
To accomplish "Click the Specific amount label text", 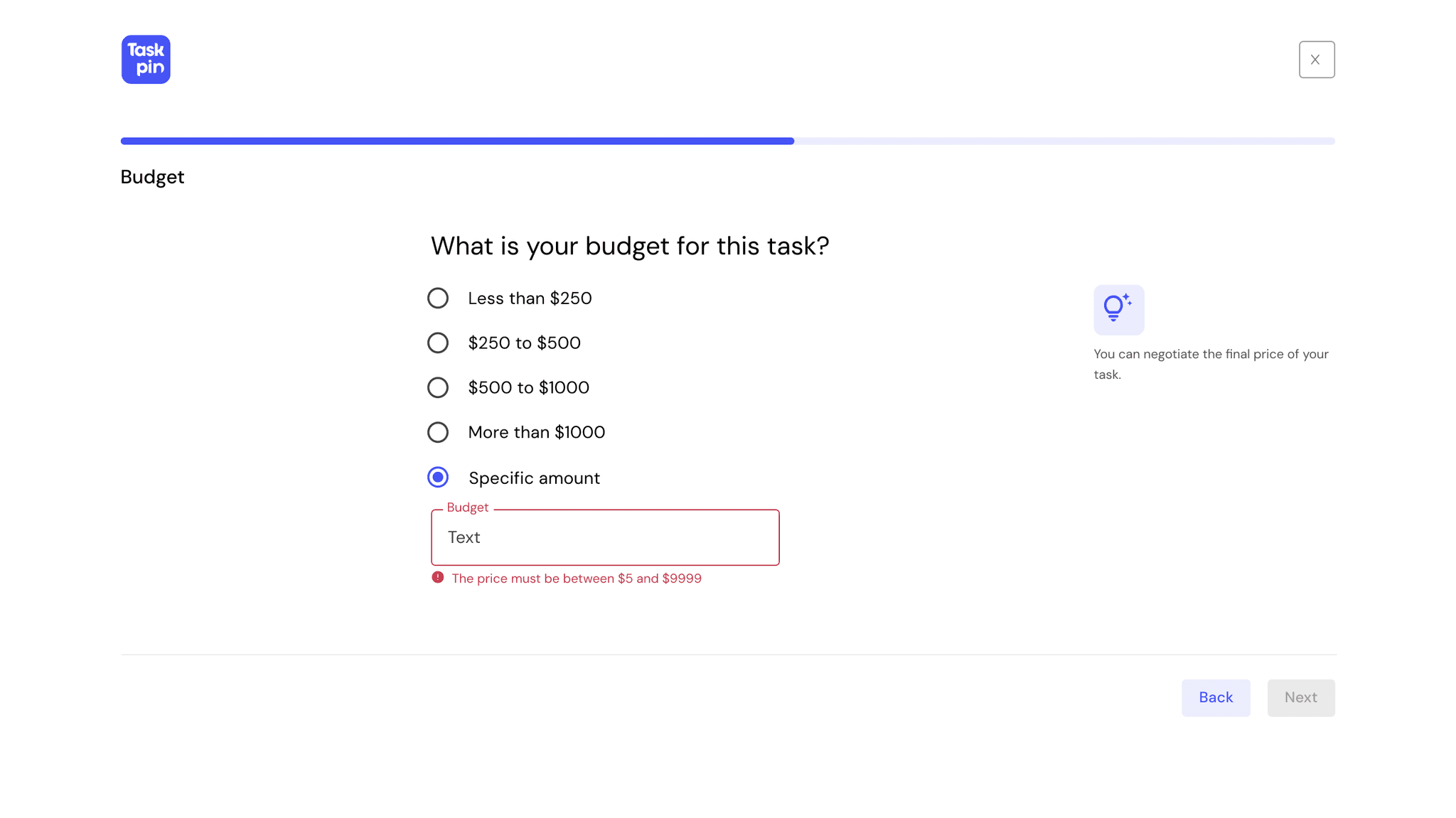I will [x=534, y=478].
